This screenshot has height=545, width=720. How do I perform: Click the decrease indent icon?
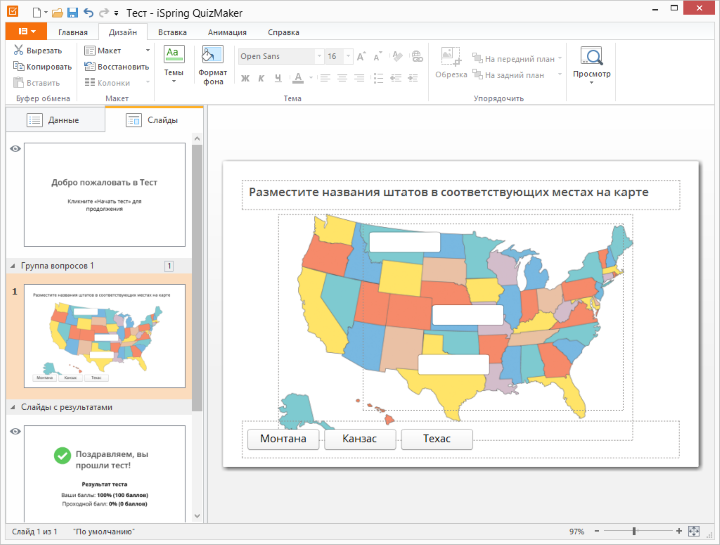pos(395,78)
